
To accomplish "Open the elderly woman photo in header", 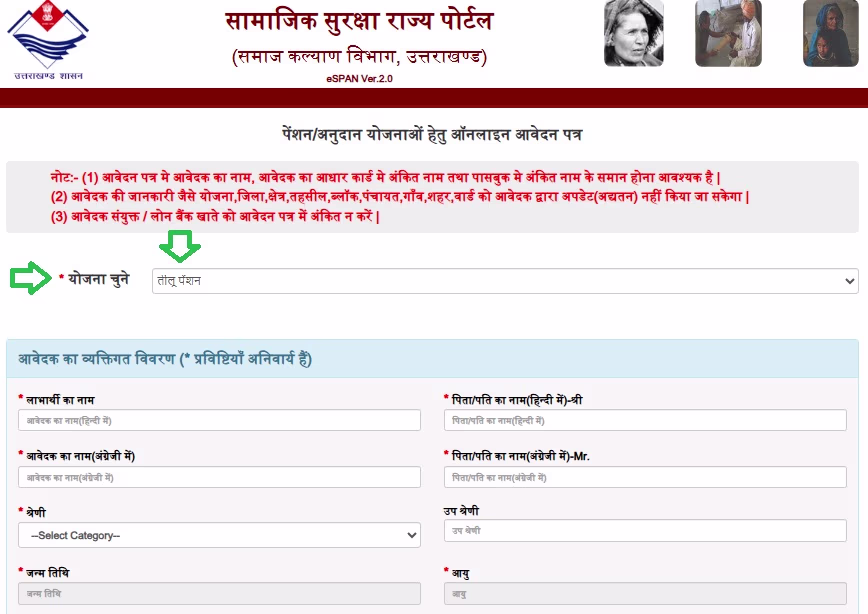I will click(x=633, y=35).
